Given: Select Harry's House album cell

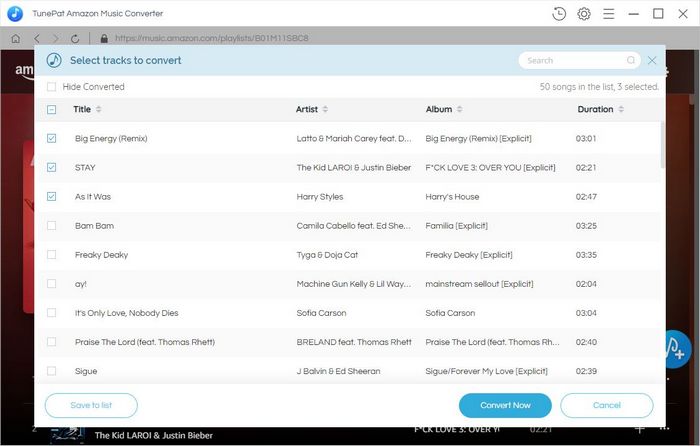Looking at the screenshot, I should (452, 196).
